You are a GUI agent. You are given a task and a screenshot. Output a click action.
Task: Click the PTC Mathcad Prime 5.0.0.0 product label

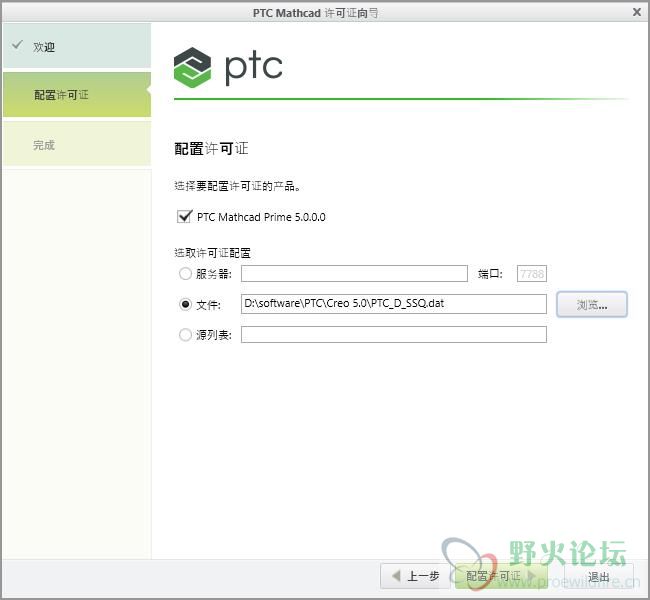[261, 217]
